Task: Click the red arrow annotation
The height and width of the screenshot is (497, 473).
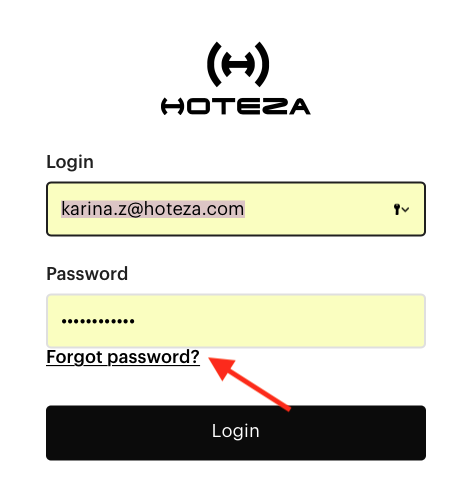Action: pyautogui.click(x=249, y=383)
